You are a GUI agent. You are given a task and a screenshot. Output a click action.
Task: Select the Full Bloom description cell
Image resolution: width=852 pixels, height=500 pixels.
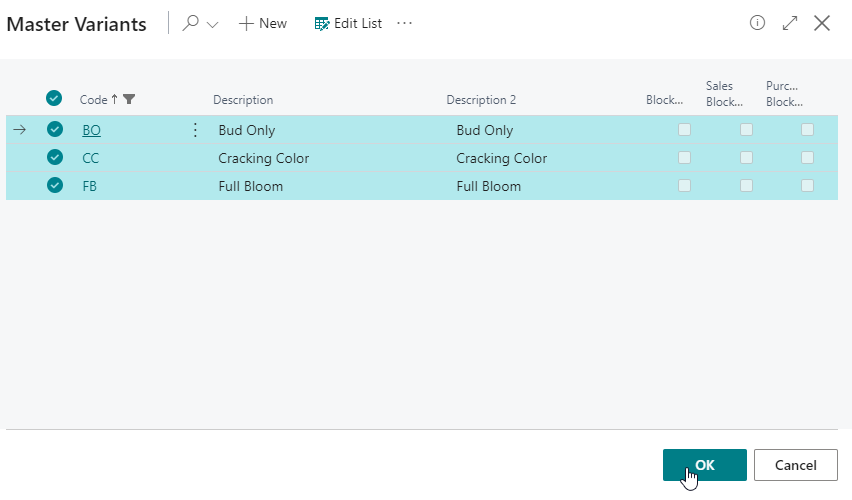pos(250,186)
